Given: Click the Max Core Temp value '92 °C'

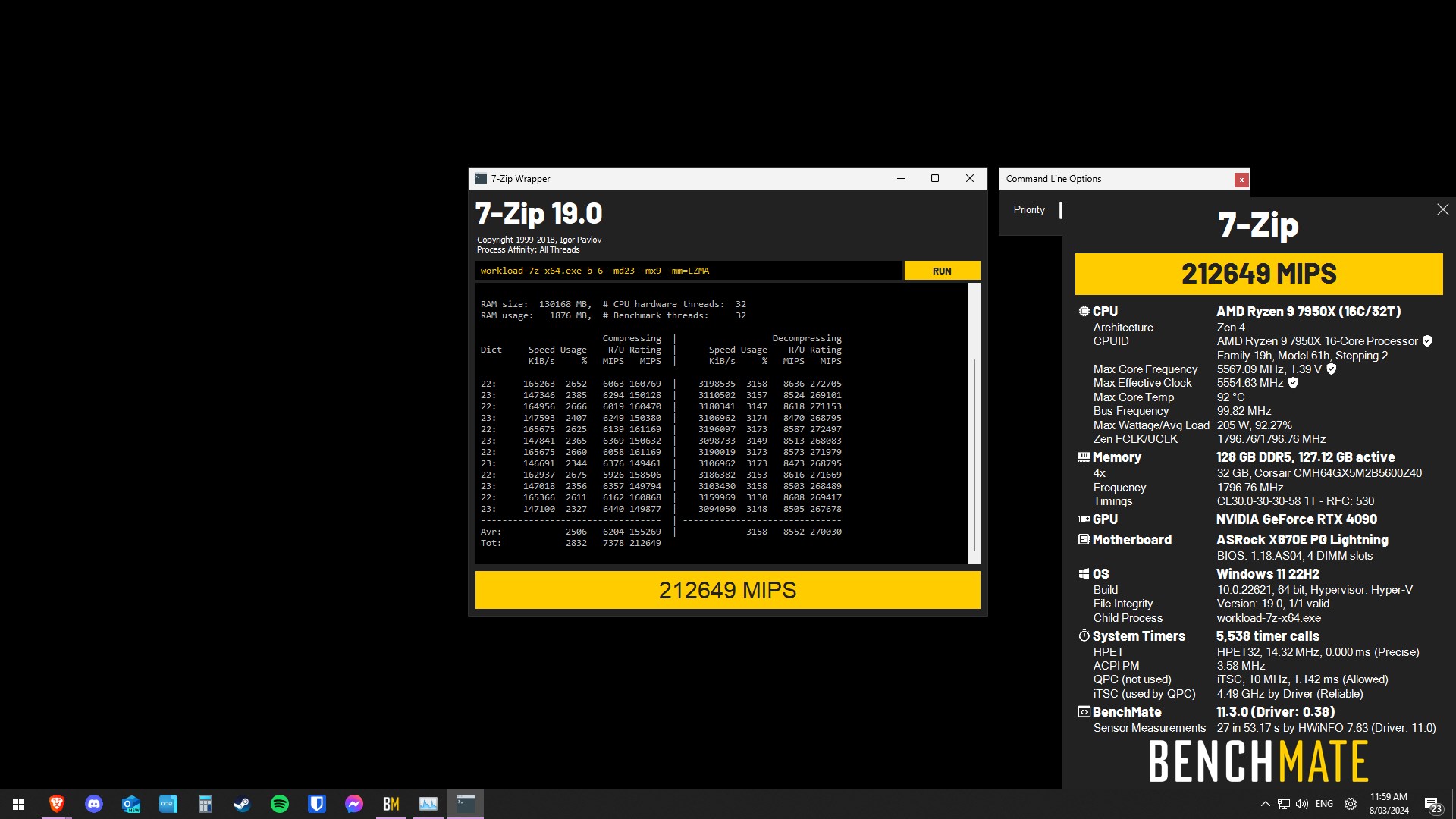Looking at the screenshot, I should [1231, 397].
